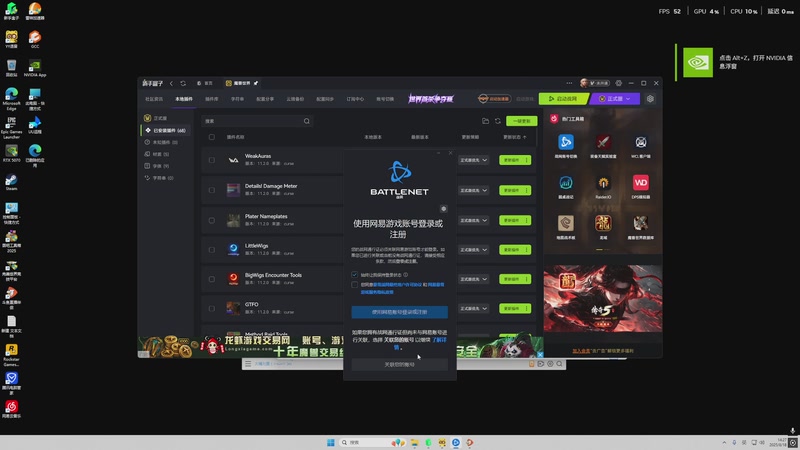Expand update strategy dropdown for Details! Damage Meter

[473, 190]
